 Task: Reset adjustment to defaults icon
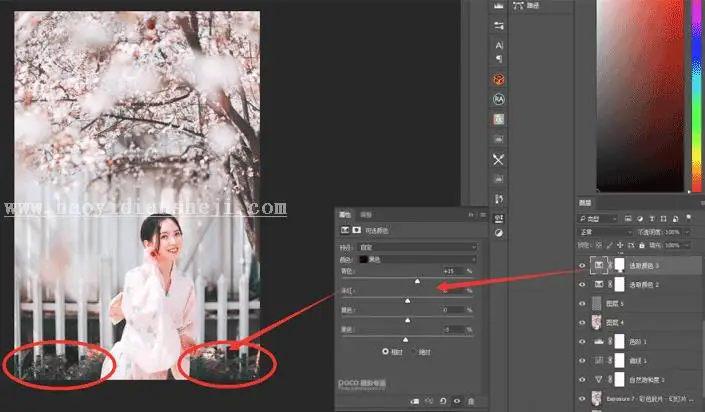tap(443, 401)
